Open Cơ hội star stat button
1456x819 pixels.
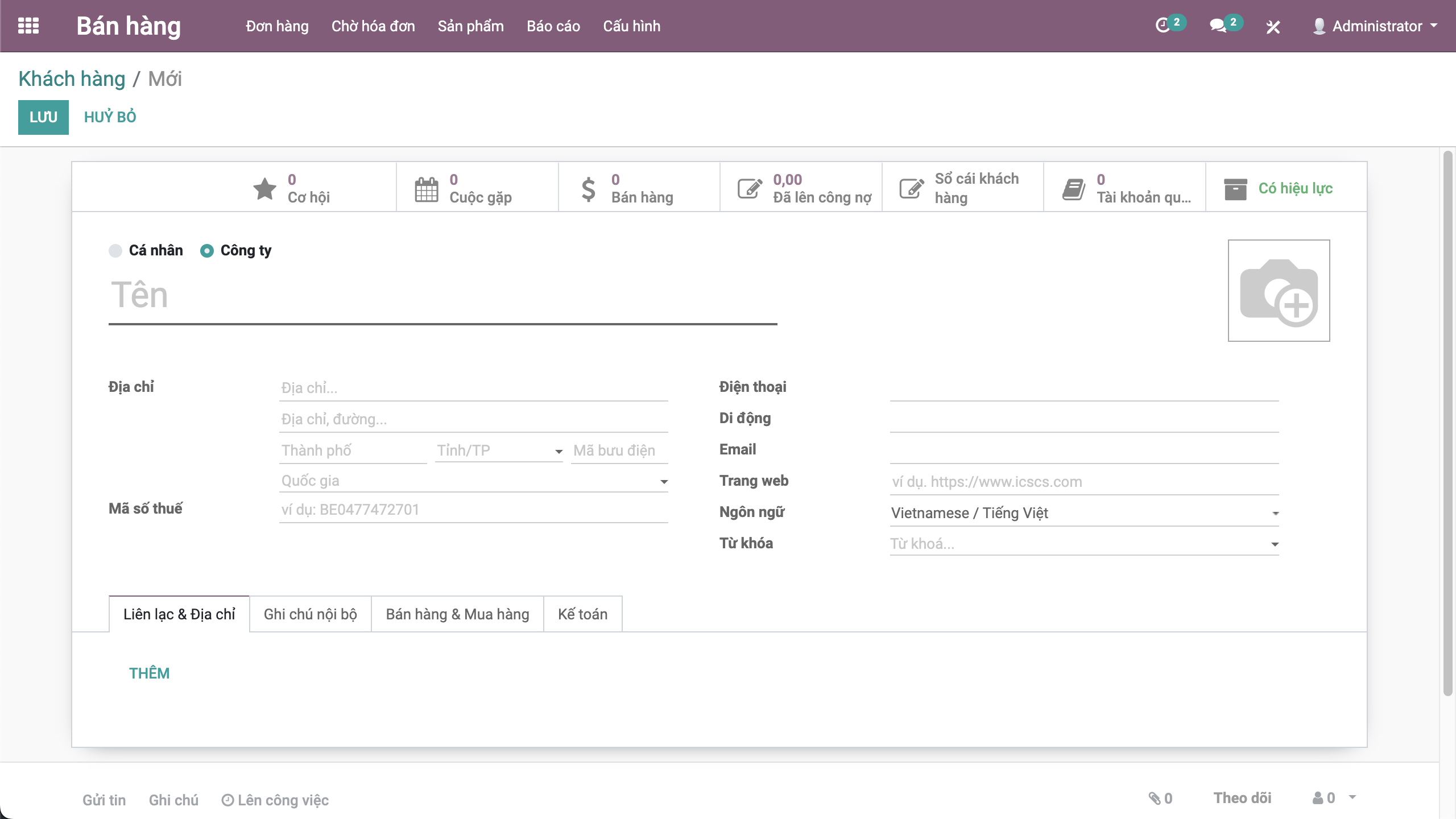291,188
